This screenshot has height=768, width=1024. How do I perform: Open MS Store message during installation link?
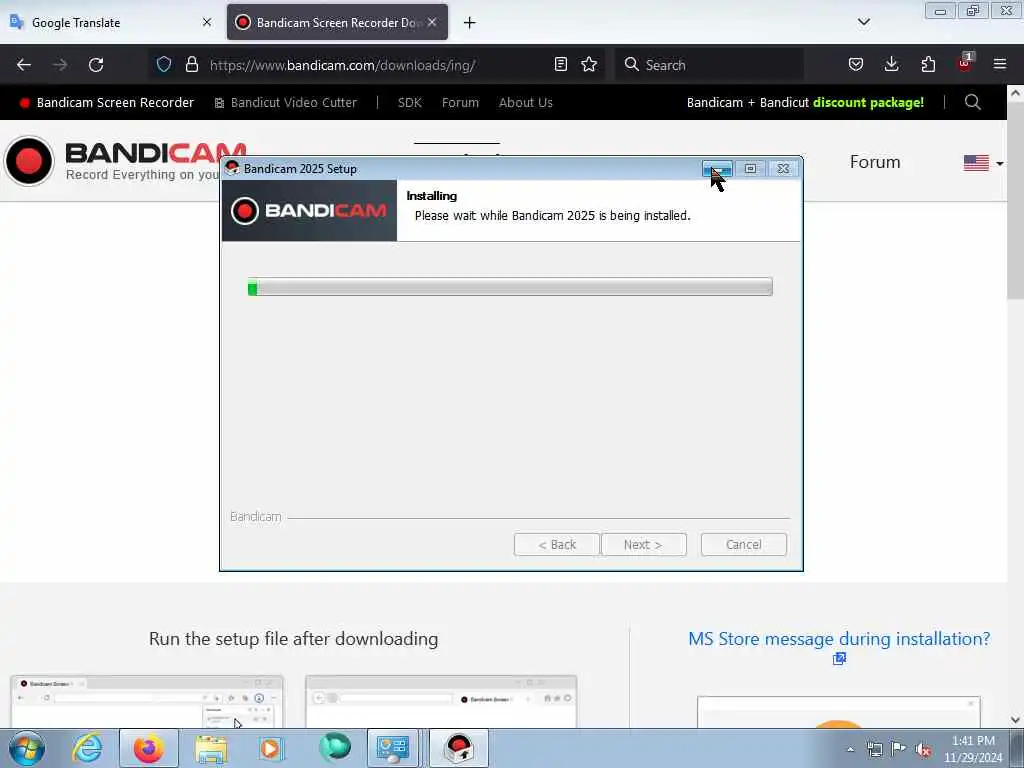(x=839, y=639)
